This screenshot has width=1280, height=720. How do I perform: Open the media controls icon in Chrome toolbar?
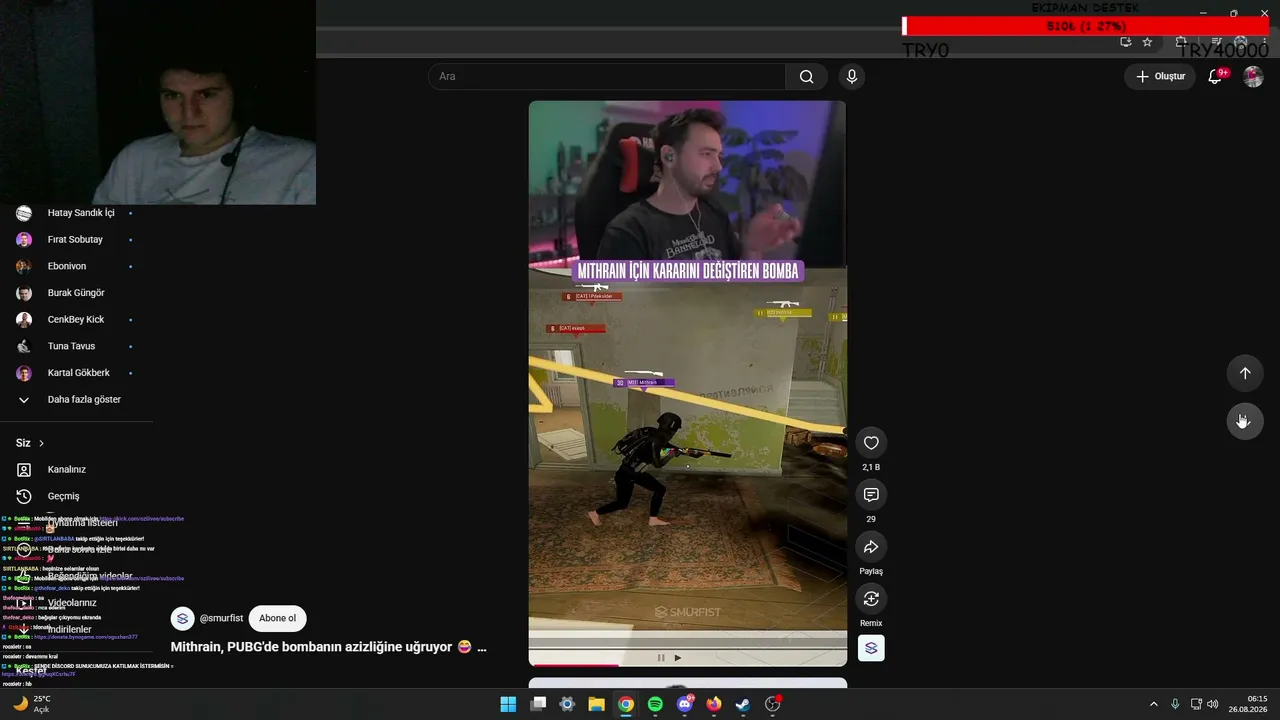point(1215,42)
